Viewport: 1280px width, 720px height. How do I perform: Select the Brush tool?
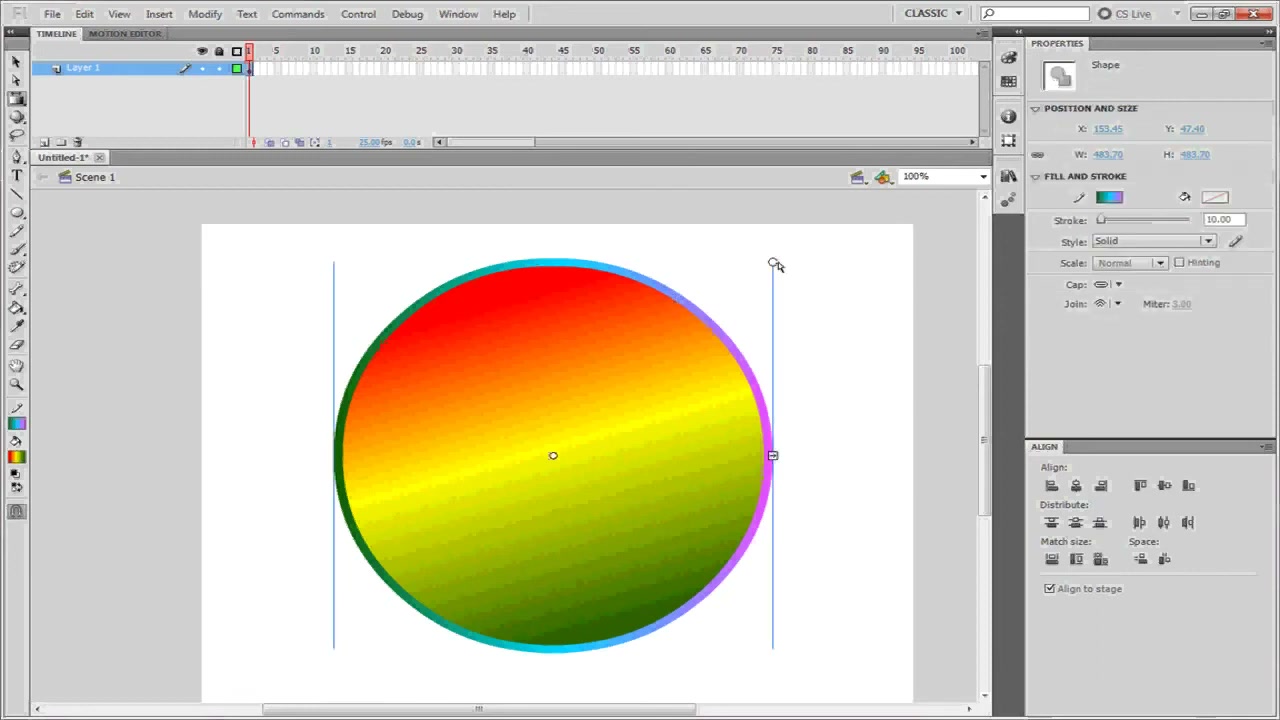click(16, 249)
